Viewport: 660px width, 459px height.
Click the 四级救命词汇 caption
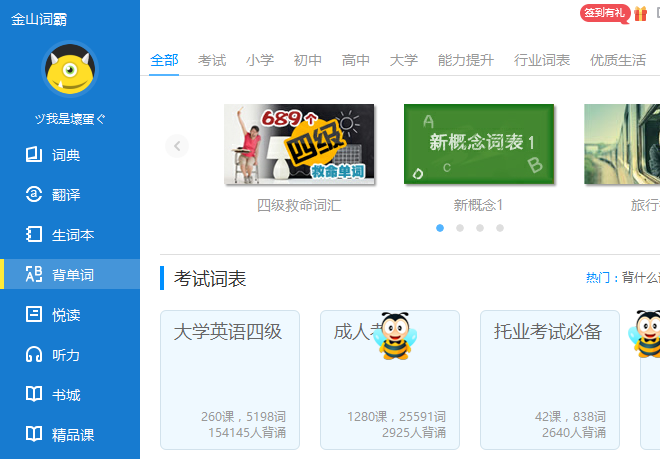pos(299,205)
